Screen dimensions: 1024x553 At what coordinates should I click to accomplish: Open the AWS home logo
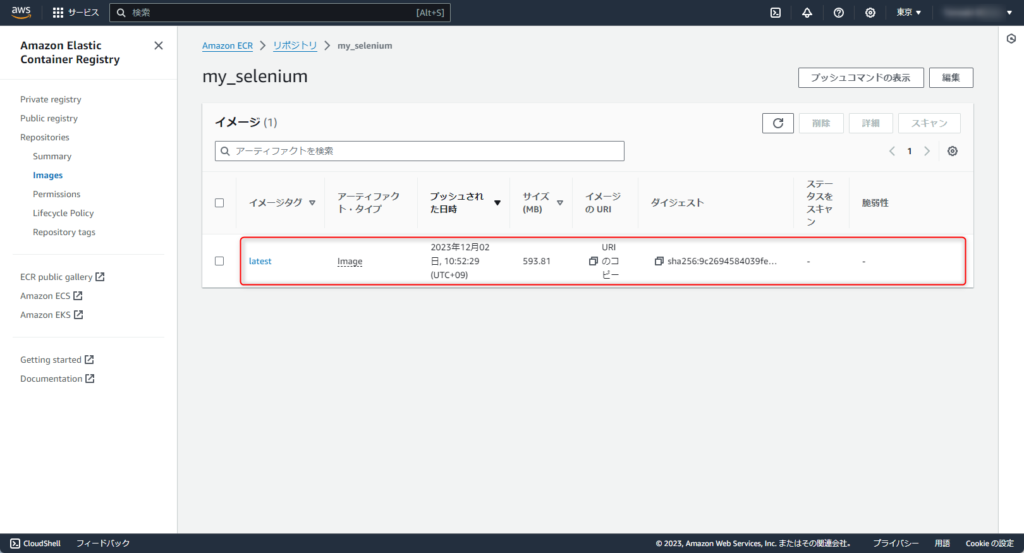(21, 12)
